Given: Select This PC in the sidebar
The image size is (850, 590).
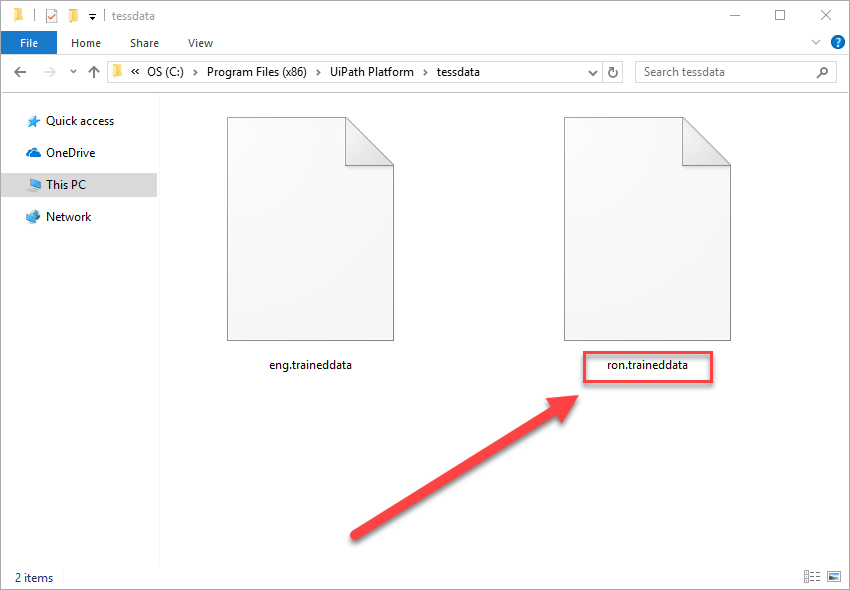Looking at the screenshot, I should coord(66,184).
